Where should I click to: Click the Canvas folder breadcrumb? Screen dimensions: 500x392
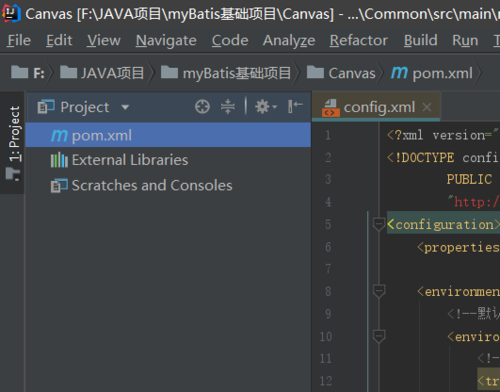[341, 73]
